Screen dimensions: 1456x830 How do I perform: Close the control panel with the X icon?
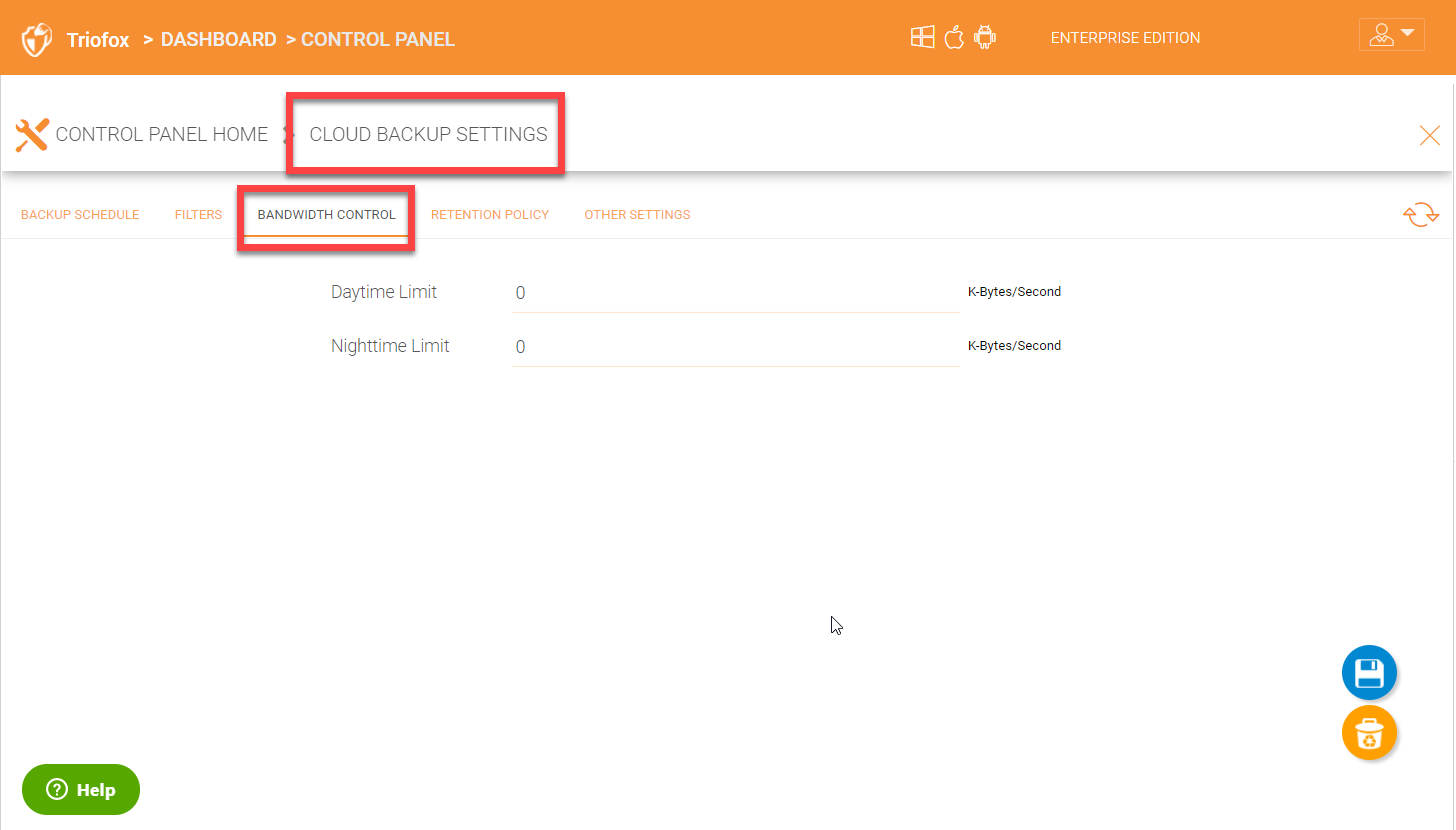pos(1430,136)
